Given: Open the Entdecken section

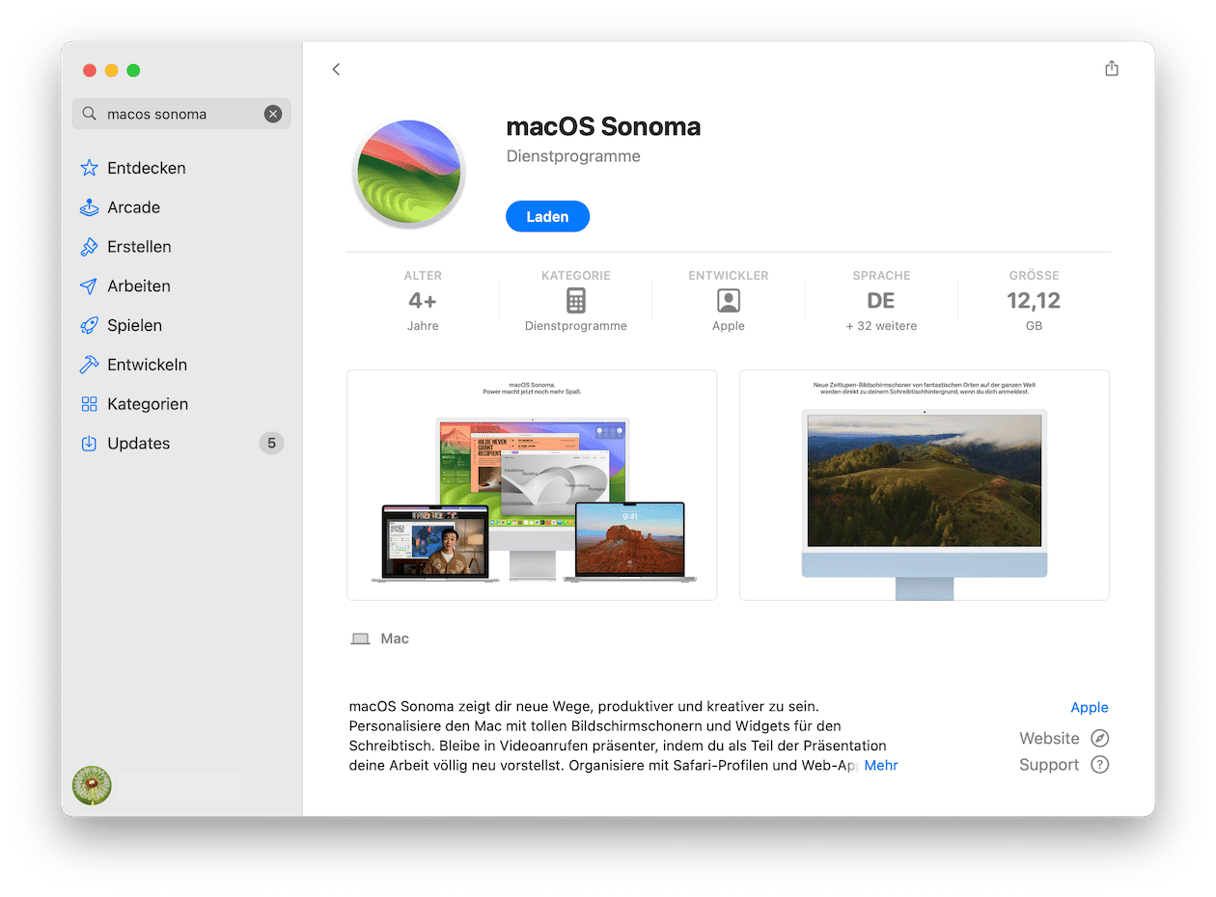Looking at the screenshot, I should point(146,168).
